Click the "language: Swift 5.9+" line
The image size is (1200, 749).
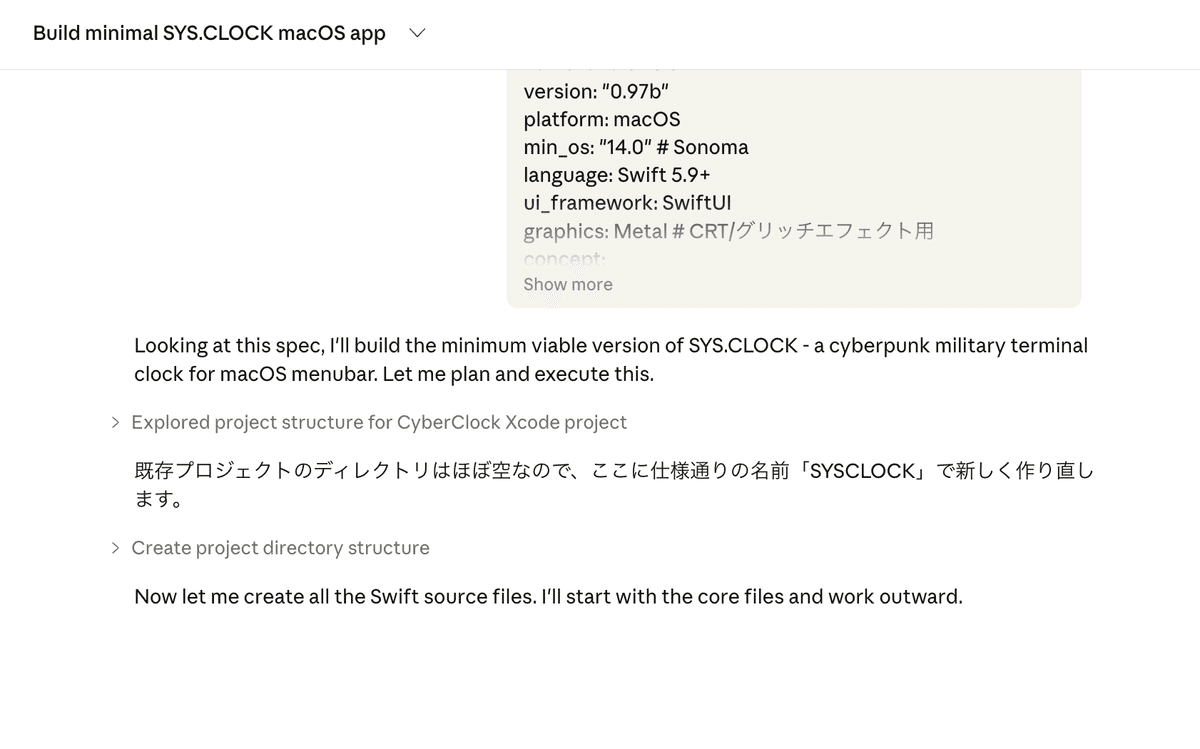pyautogui.click(x=616, y=175)
